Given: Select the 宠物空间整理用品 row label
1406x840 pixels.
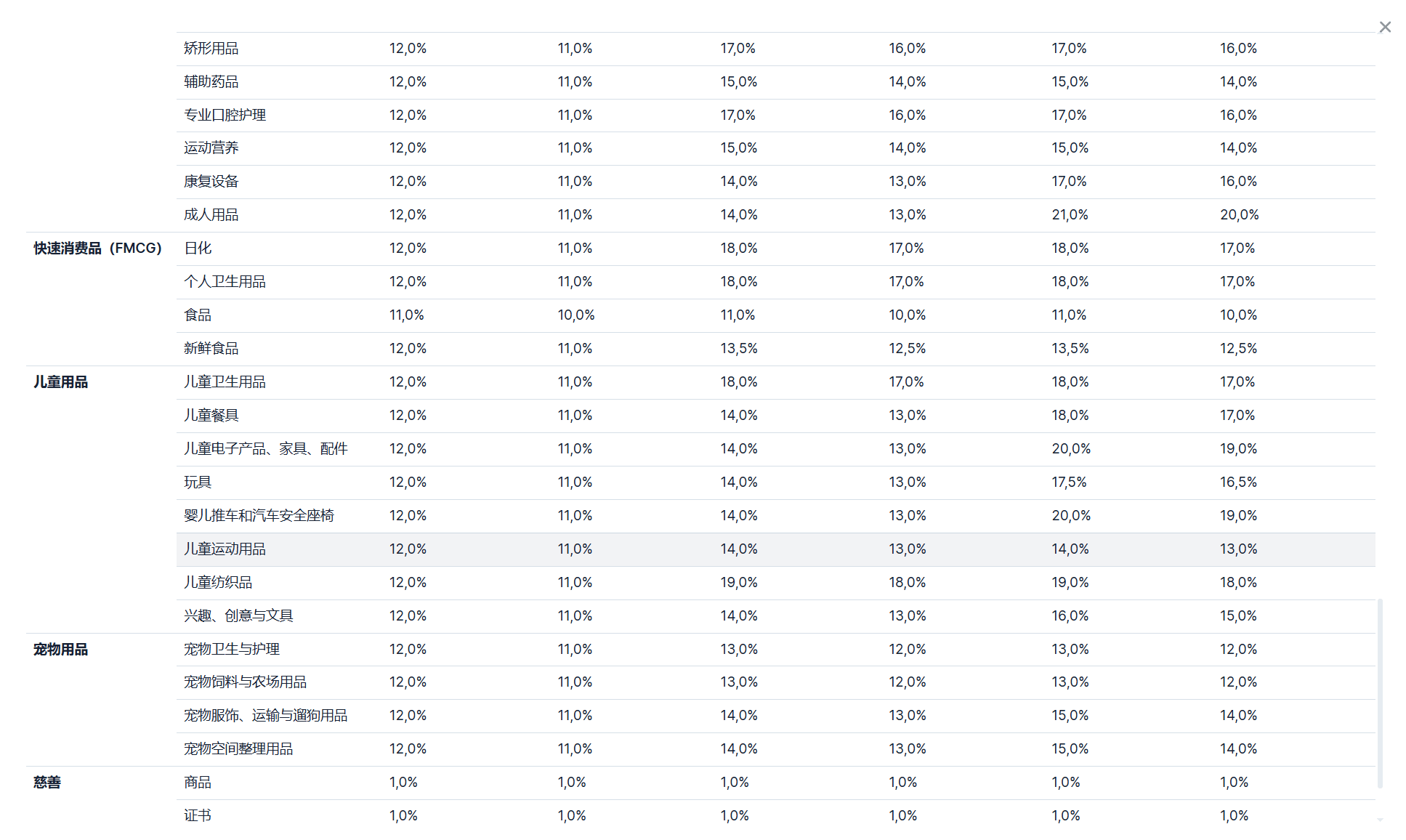Looking at the screenshot, I should [238, 749].
